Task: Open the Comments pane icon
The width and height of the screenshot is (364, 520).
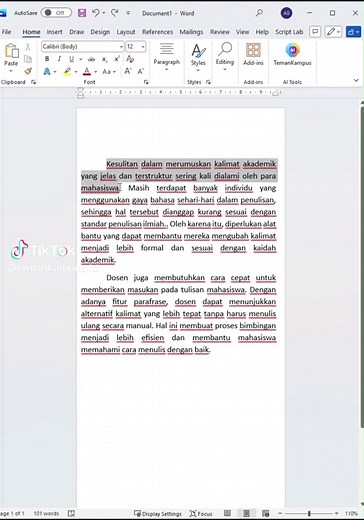Action: coord(315,32)
